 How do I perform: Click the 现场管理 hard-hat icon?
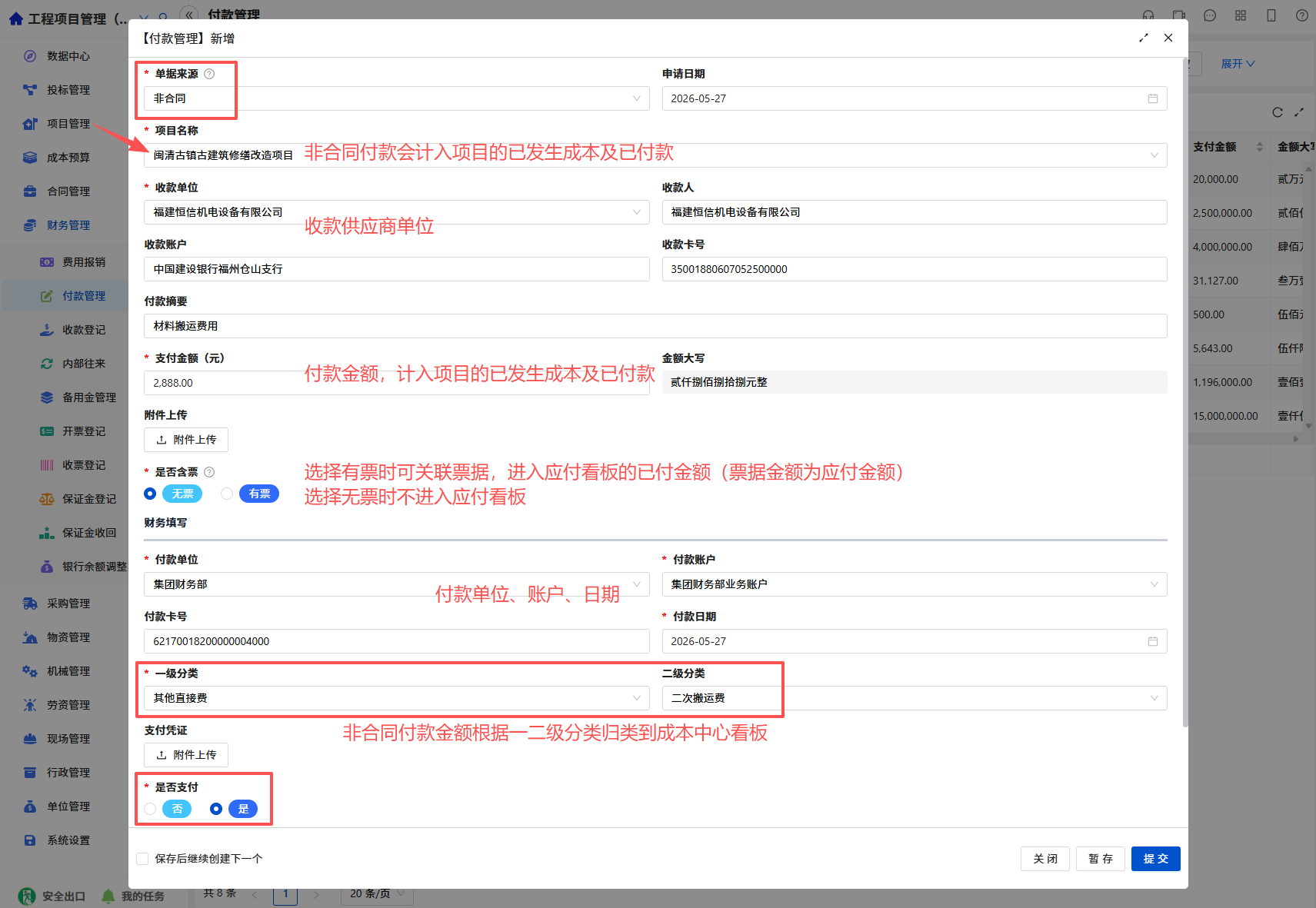pos(30,739)
